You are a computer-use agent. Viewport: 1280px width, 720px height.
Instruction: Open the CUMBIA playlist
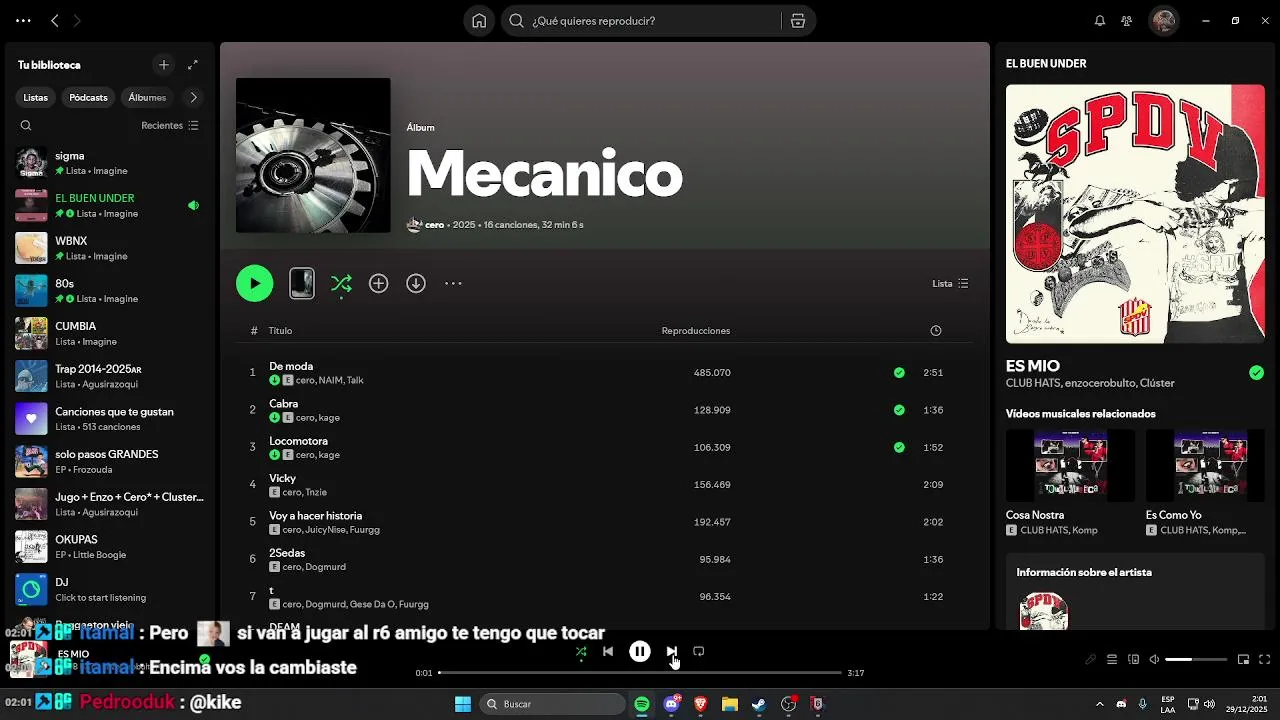tap(108, 334)
